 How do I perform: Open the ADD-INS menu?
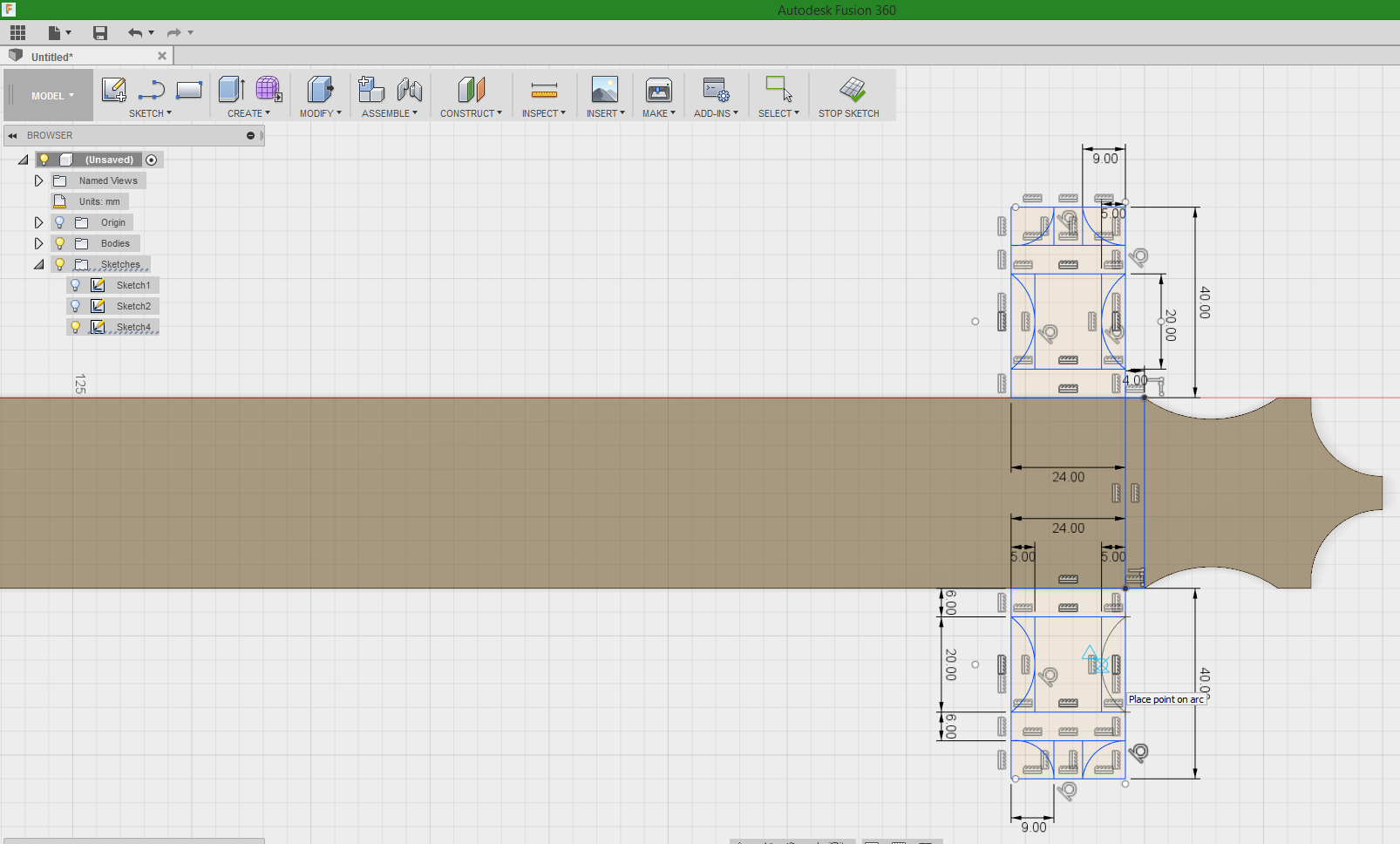click(x=716, y=113)
